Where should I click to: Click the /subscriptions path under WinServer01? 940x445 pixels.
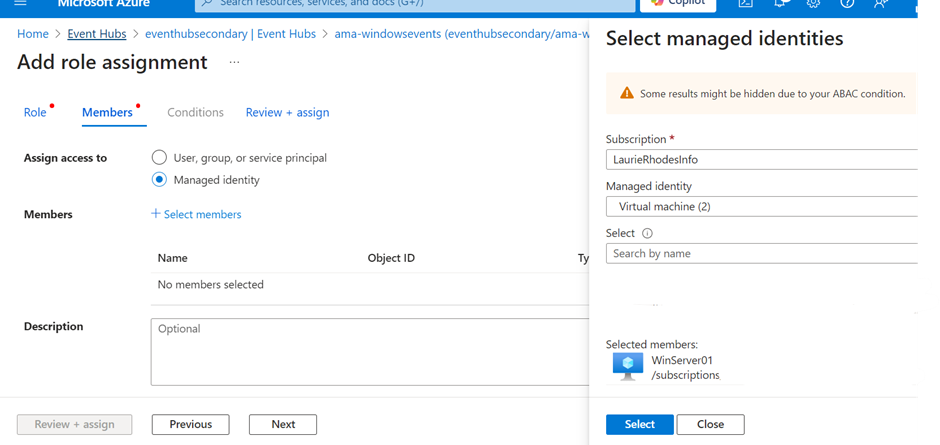pyautogui.click(x=686, y=375)
